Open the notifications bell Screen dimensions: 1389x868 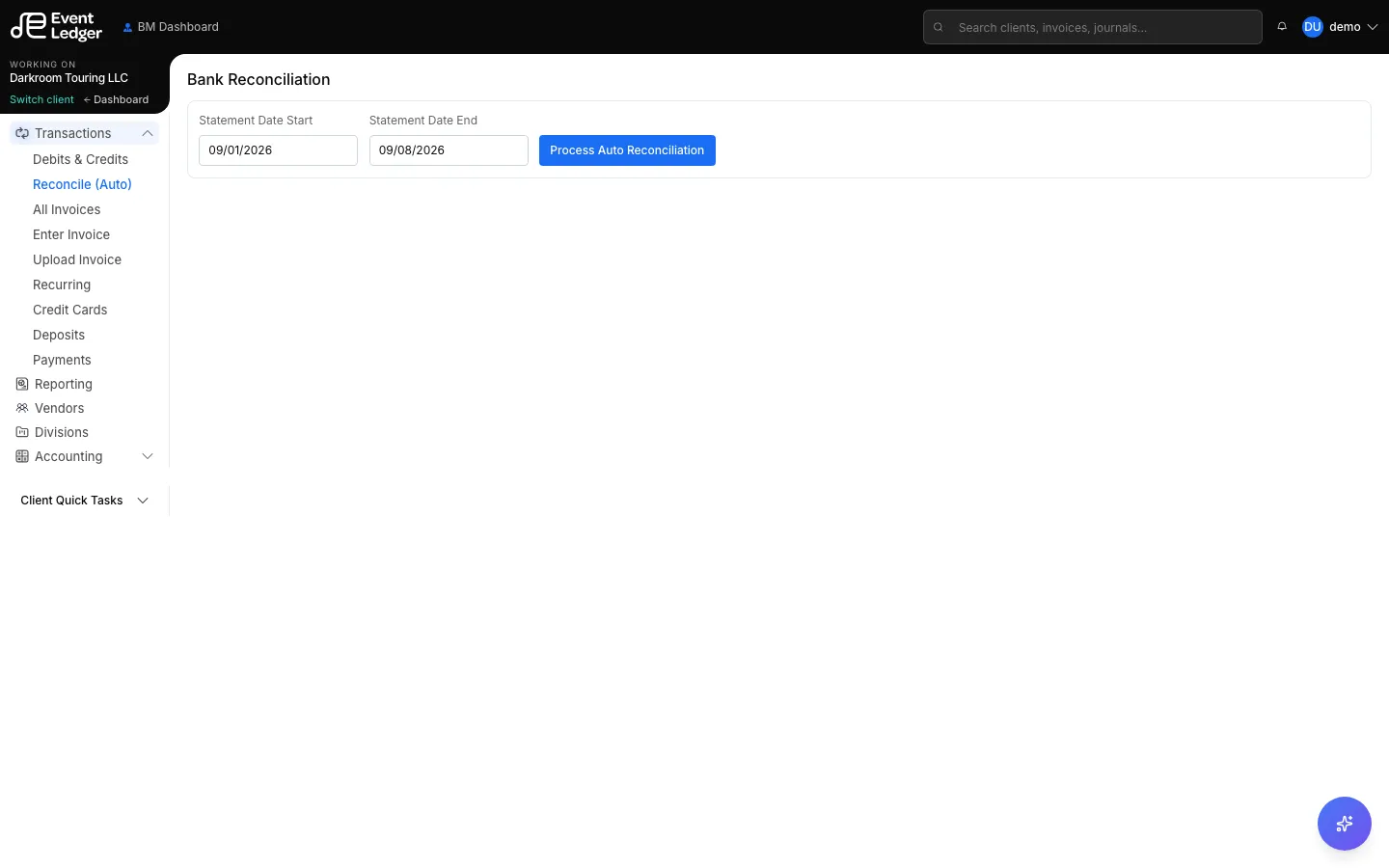[1282, 27]
